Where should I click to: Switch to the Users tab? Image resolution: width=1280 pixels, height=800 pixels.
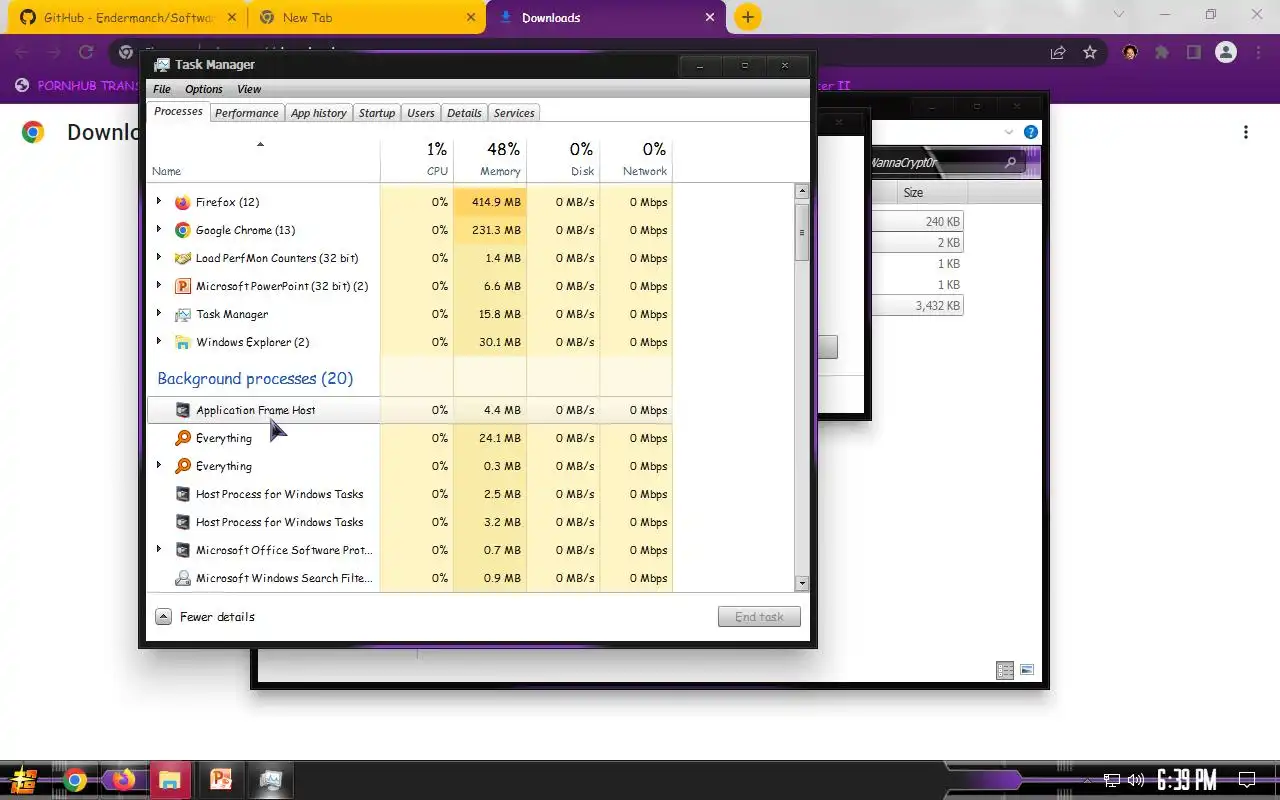421,113
